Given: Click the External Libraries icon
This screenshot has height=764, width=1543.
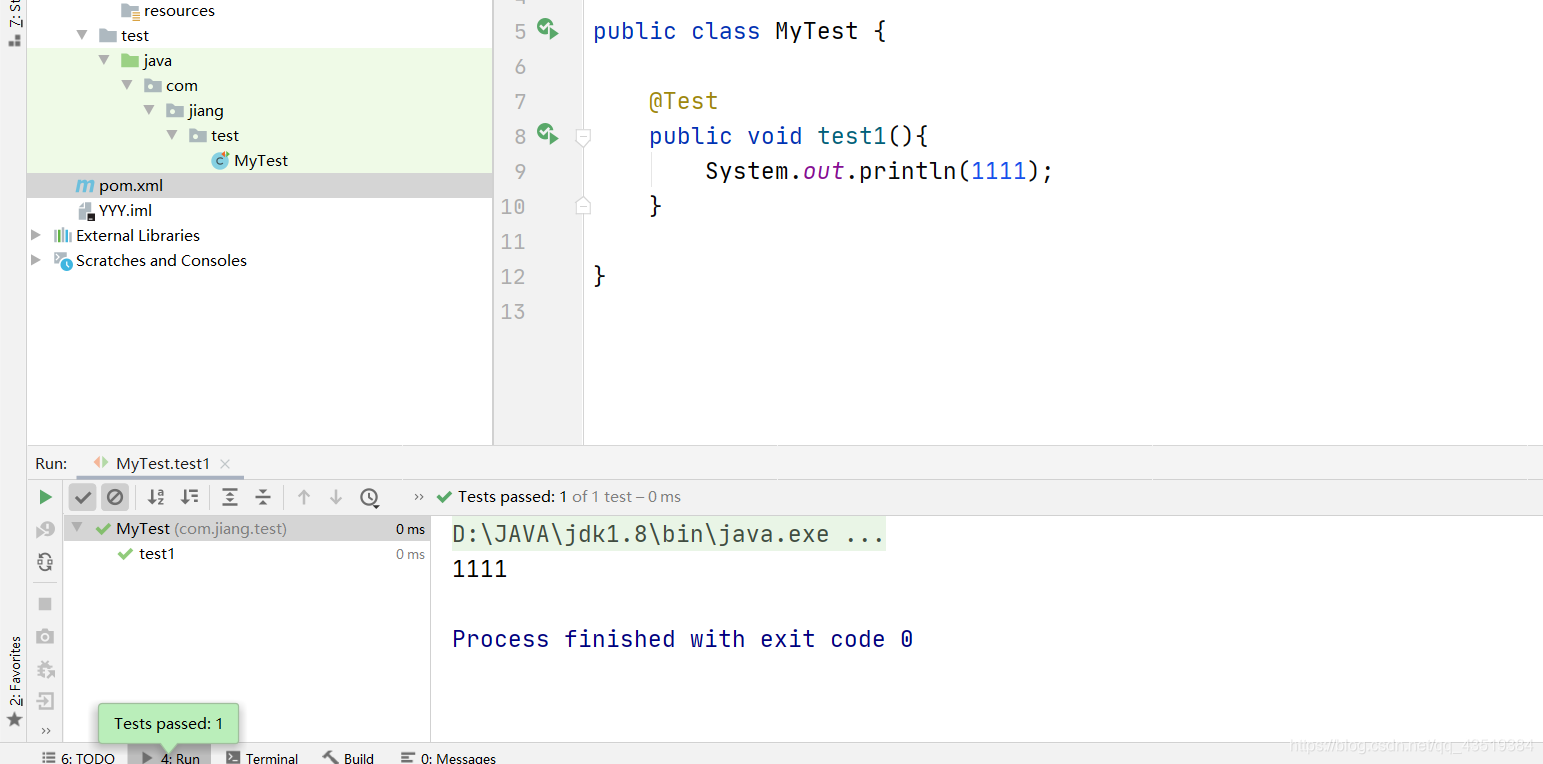Looking at the screenshot, I should coord(63,235).
